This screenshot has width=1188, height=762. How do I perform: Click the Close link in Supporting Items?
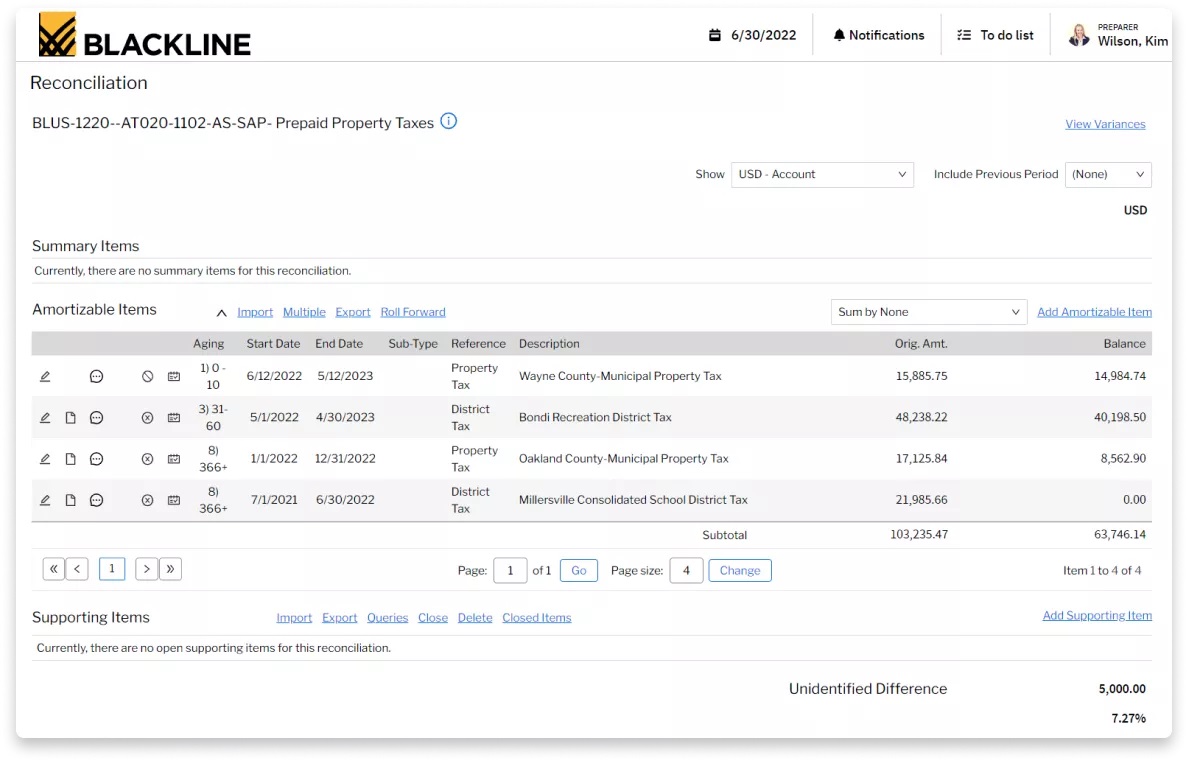coord(433,618)
